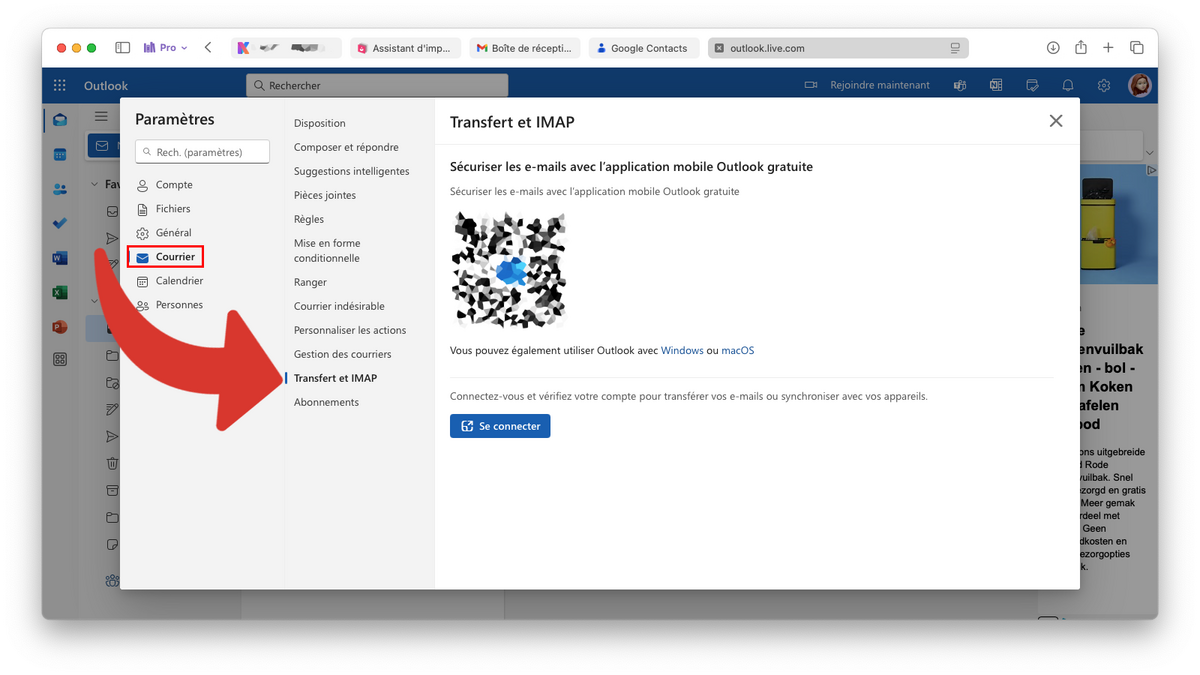
Task: Toggle the Safari sidebar
Action: tap(123, 48)
